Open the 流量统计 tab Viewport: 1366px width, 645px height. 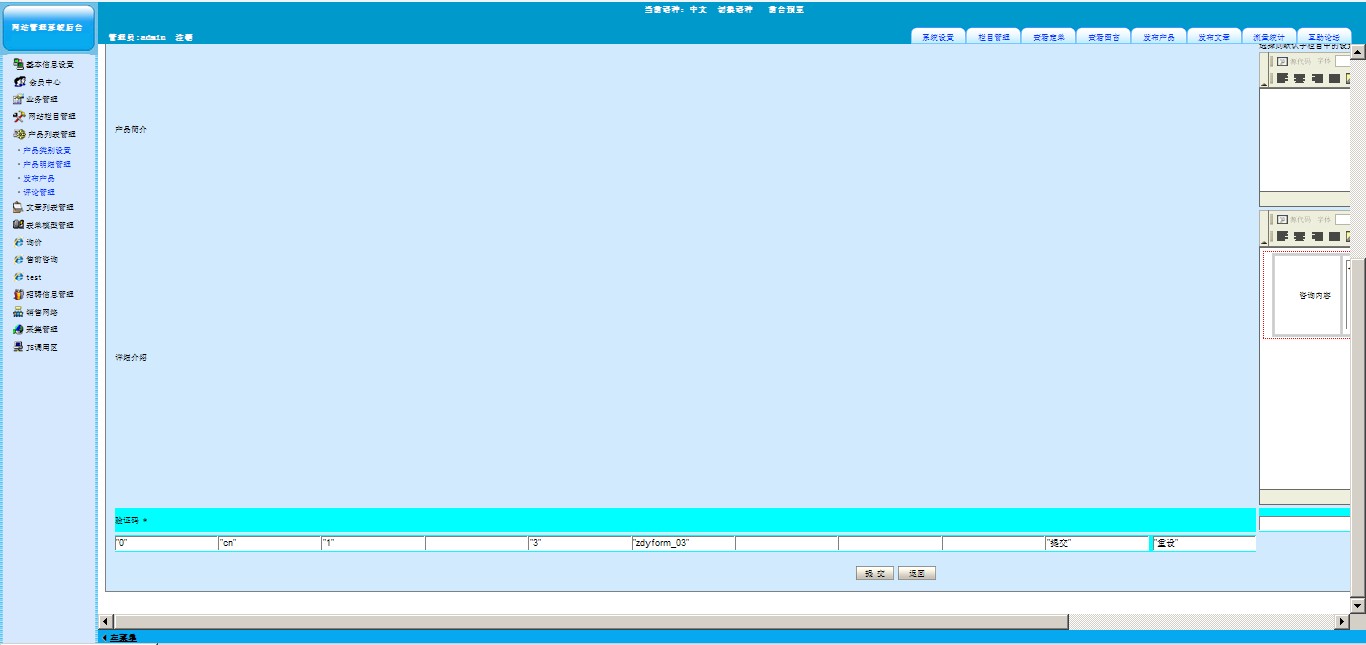(x=1268, y=37)
